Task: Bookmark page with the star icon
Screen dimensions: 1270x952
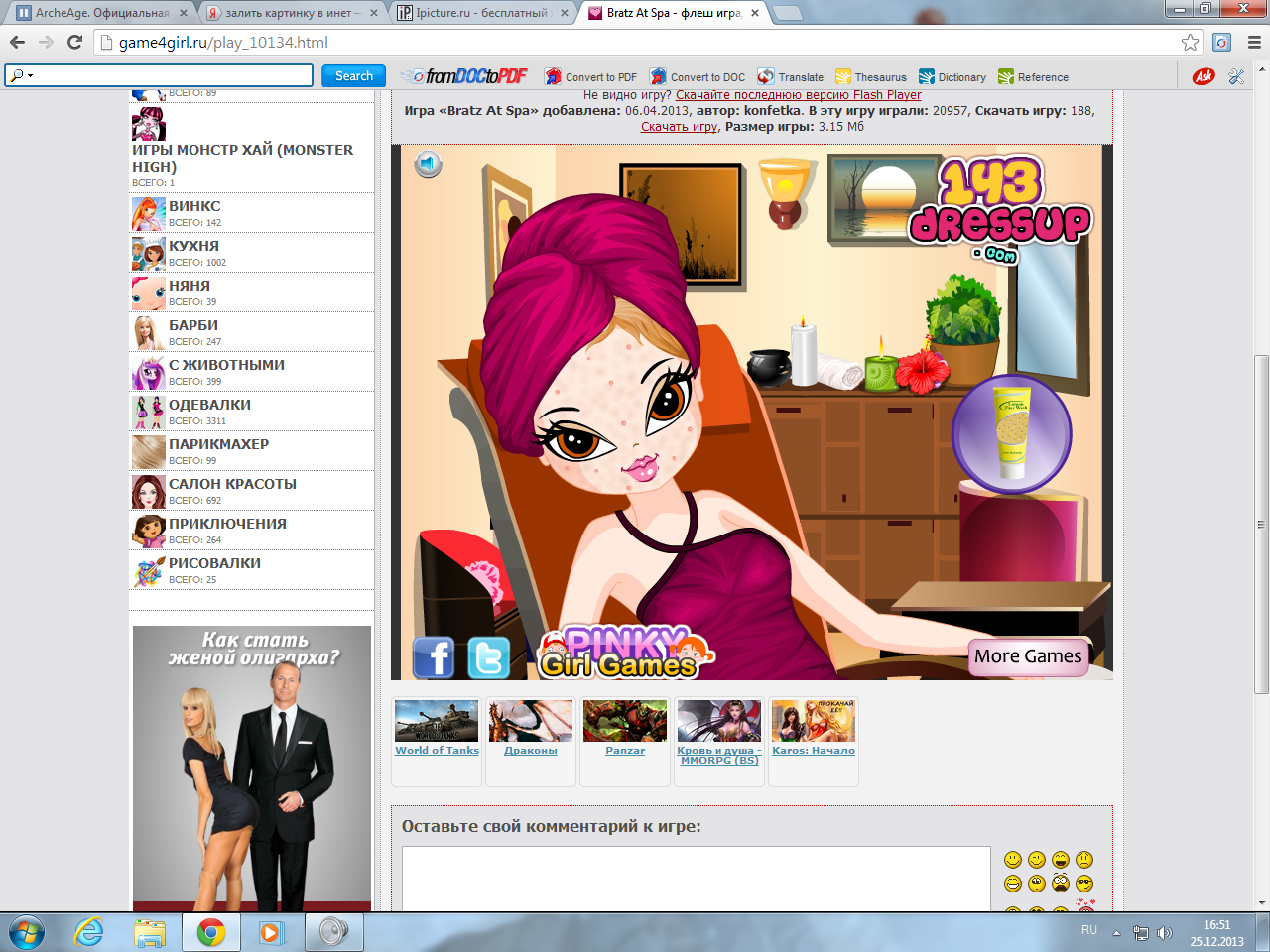Action: coord(1190,42)
